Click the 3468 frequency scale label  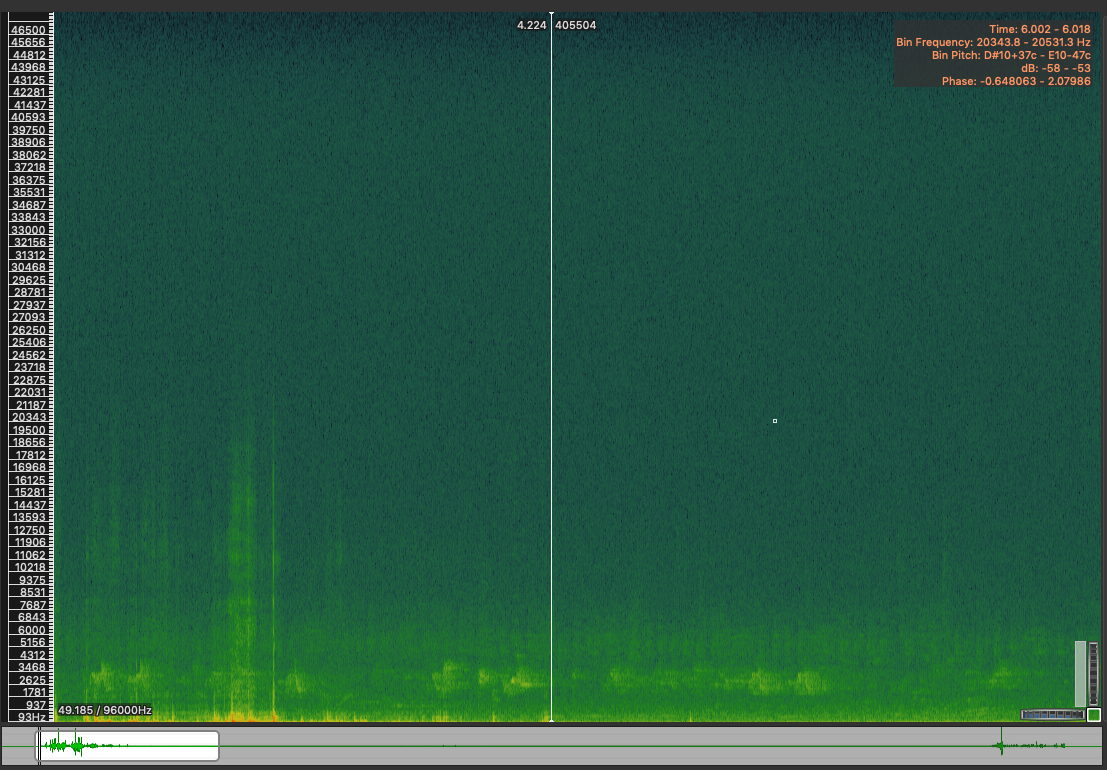point(32,667)
